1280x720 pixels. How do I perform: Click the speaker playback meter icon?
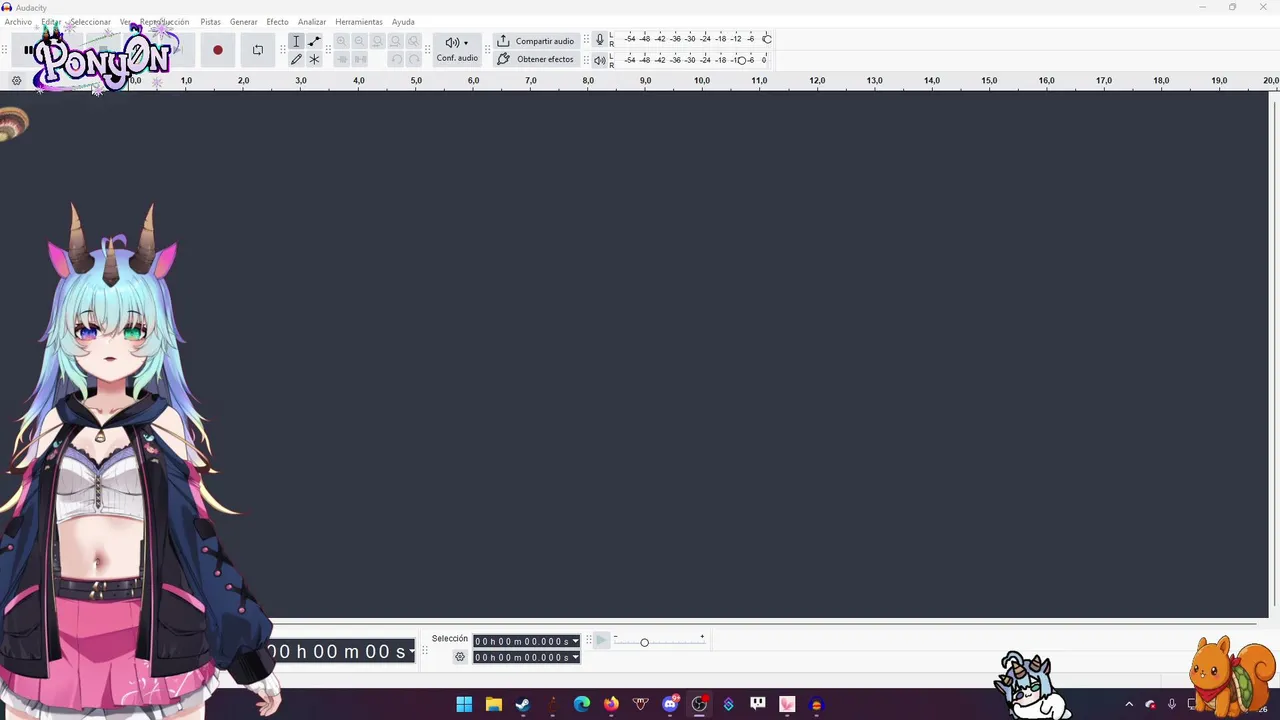coord(600,60)
